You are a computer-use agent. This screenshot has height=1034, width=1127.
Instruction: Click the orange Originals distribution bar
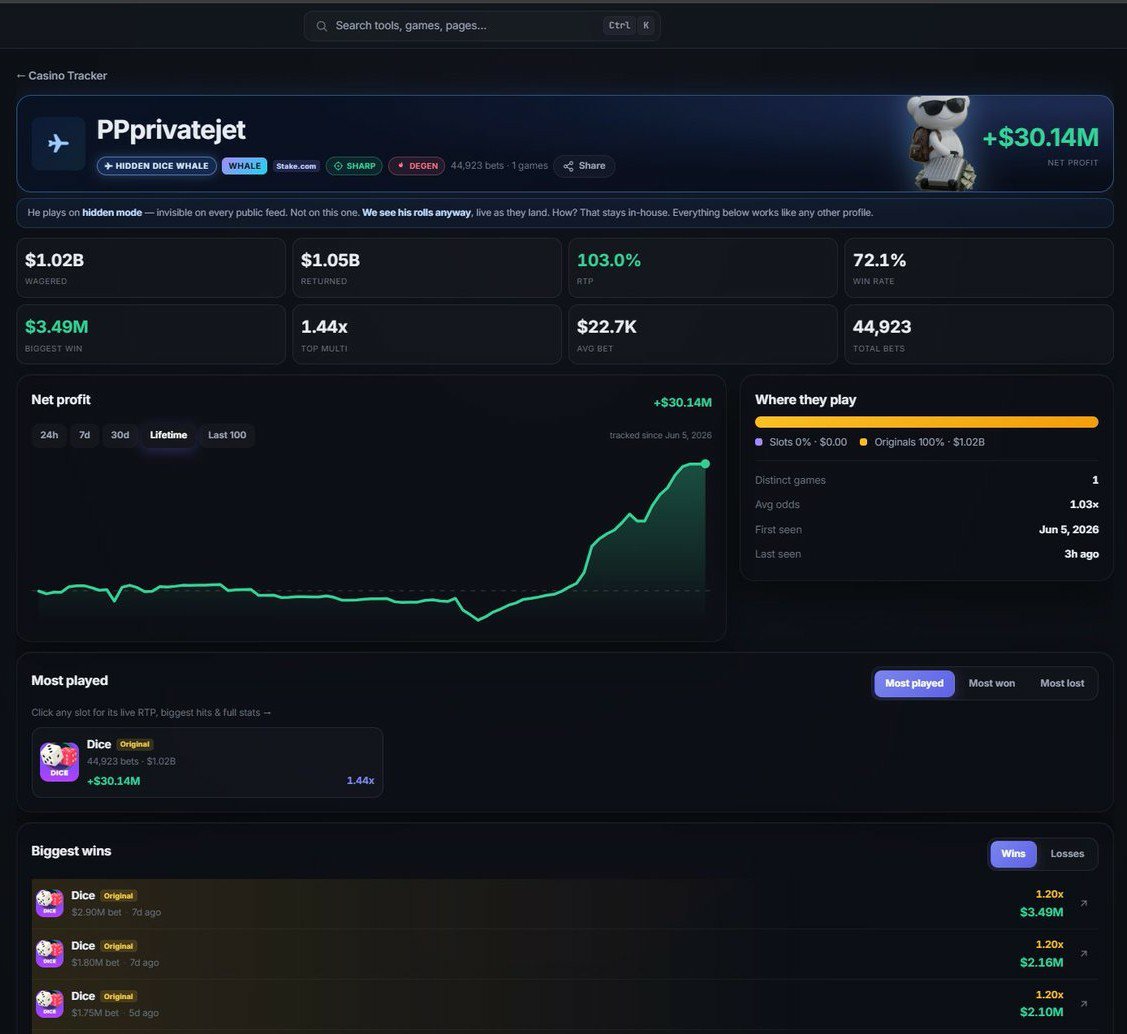(926, 422)
